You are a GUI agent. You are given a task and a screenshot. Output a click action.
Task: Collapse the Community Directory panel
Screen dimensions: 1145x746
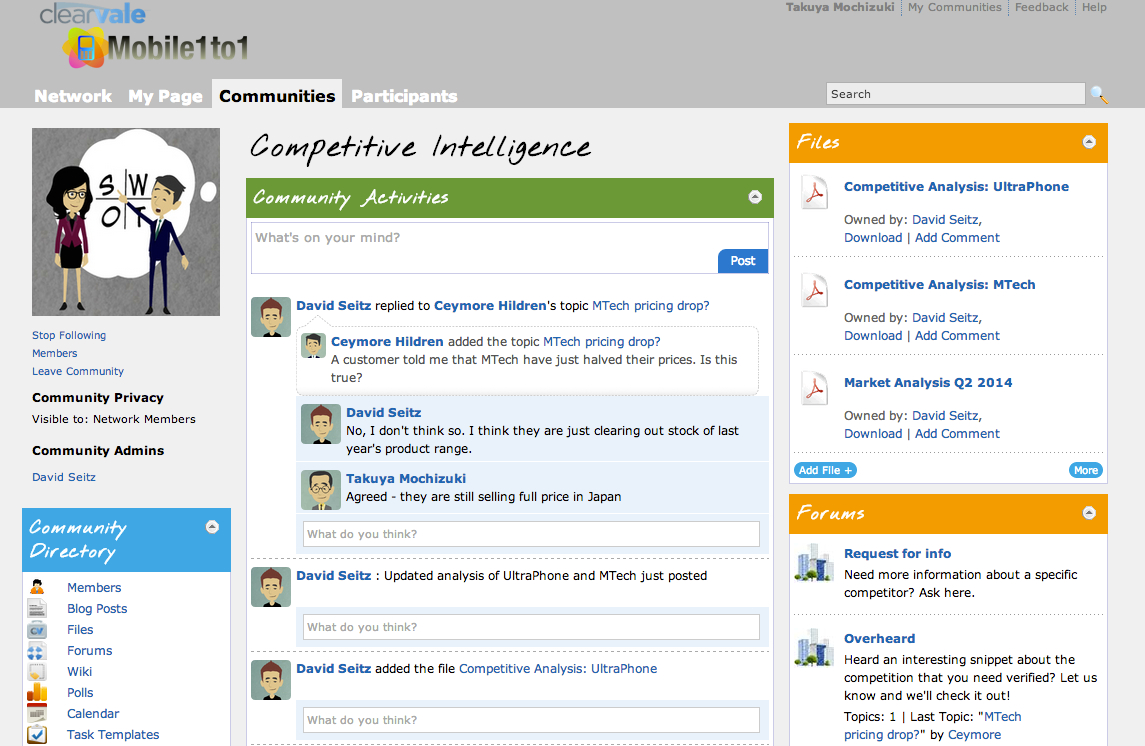pyautogui.click(x=212, y=527)
